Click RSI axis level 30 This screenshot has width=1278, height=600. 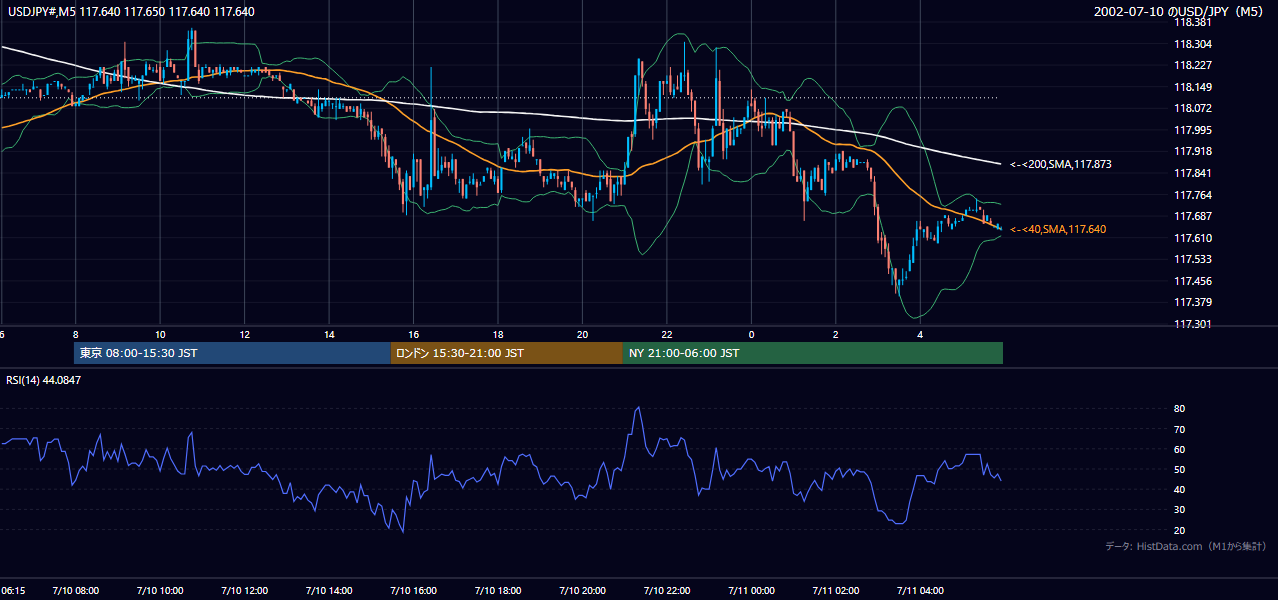click(x=1179, y=510)
